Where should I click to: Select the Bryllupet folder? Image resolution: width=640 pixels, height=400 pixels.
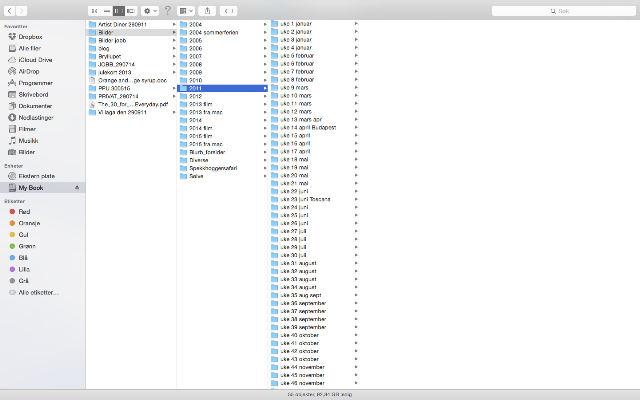pos(132,56)
